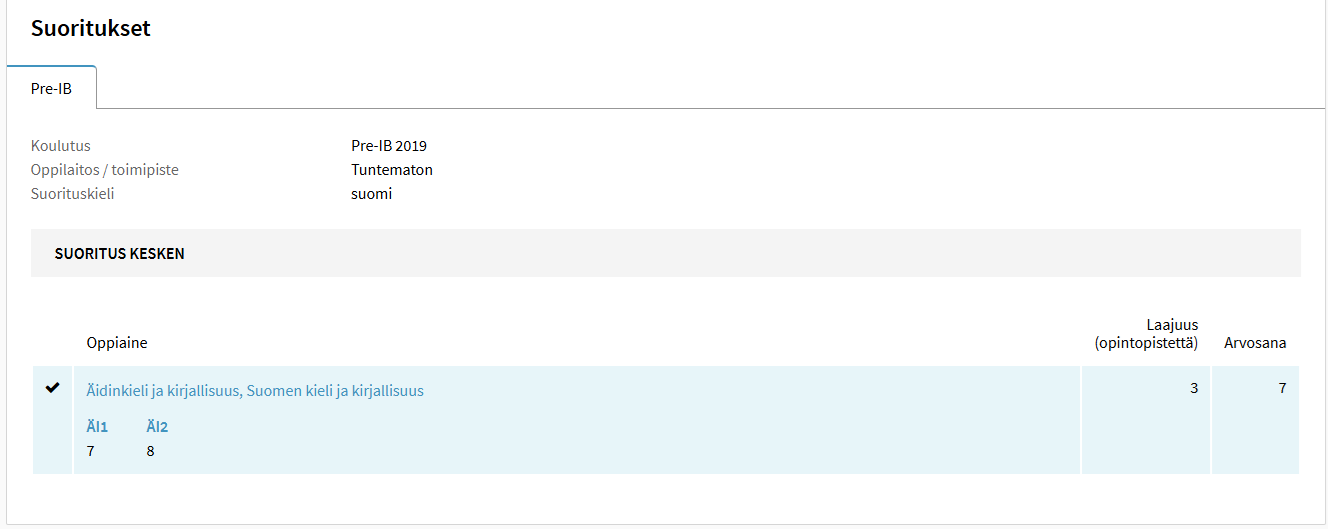Click the completed checkmark icon
The height and width of the screenshot is (529, 1328).
click(53, 388)
